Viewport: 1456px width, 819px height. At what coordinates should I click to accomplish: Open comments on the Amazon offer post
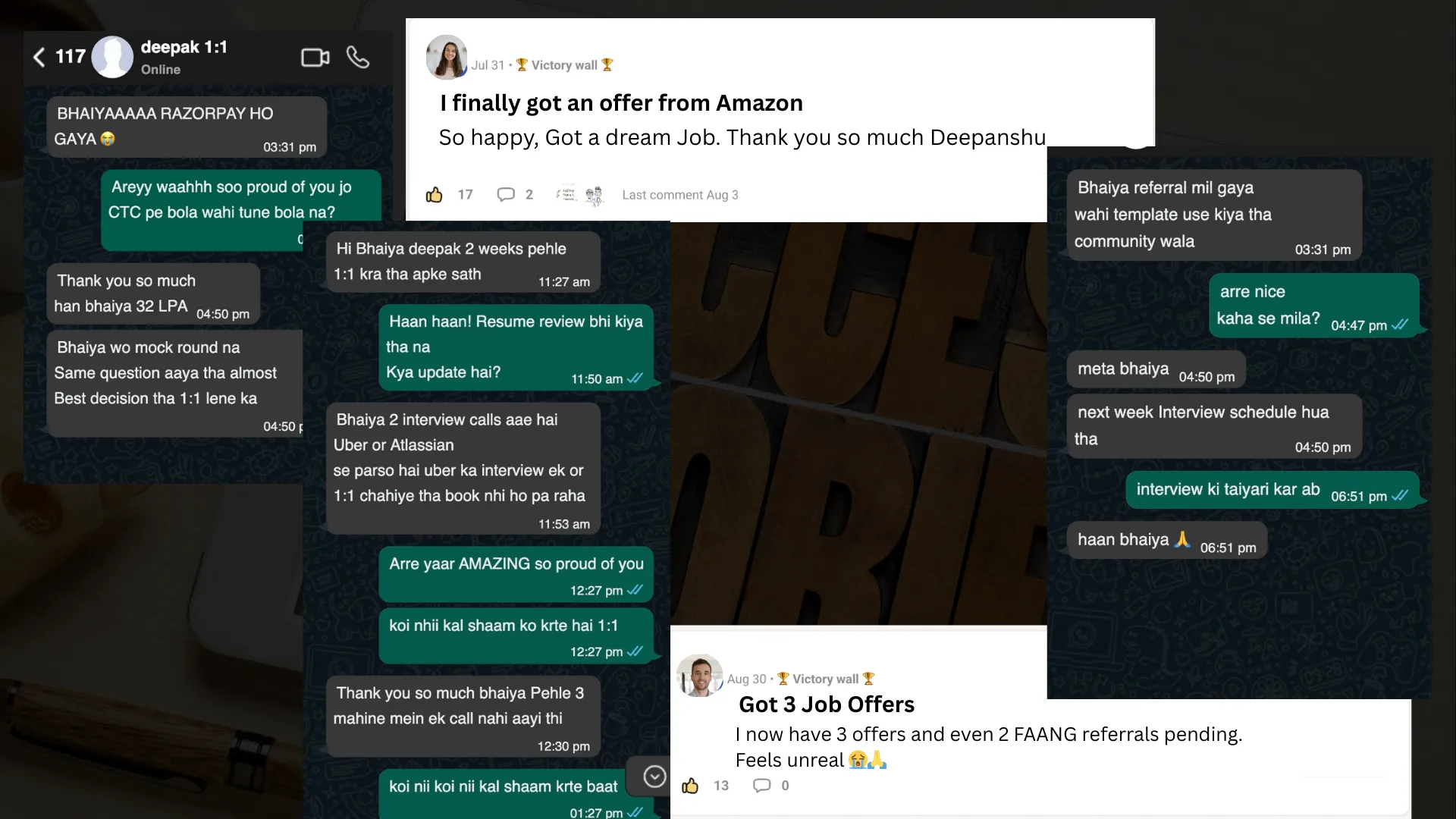[x=506, y=195]
